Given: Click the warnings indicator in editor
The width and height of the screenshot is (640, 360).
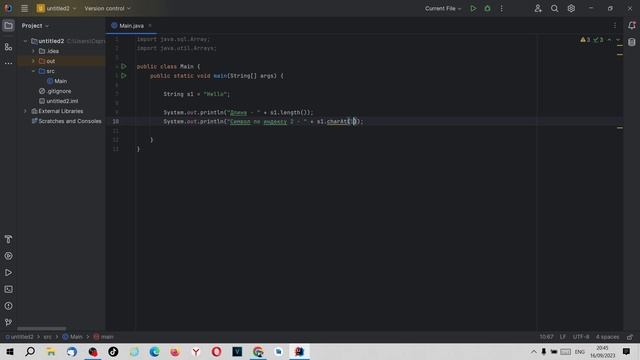Looking at the screenshot, I should tap(585, 40).
